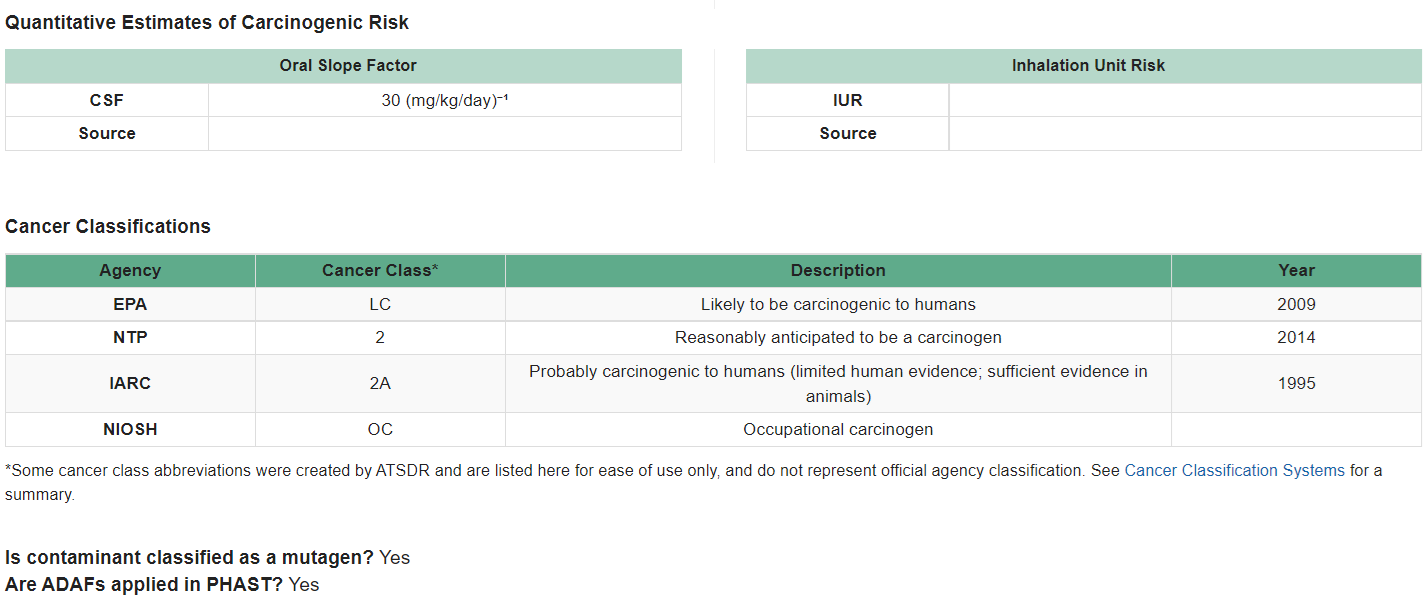Click the empty IUR value cell
The width and height of the screenshot is (1427, 603).
click(1185, 100)
